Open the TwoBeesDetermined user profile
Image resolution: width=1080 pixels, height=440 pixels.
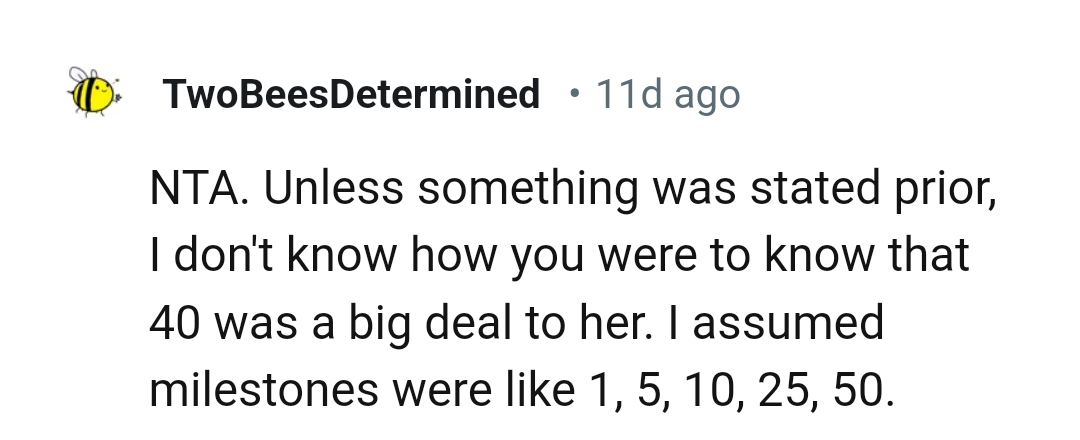pos(350,95)
